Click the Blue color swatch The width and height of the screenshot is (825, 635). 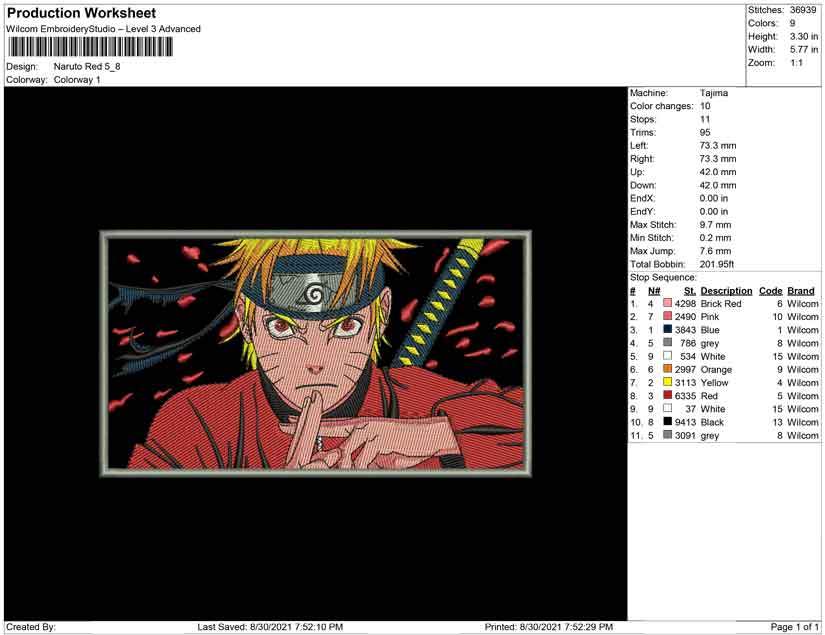click(667, 329)
